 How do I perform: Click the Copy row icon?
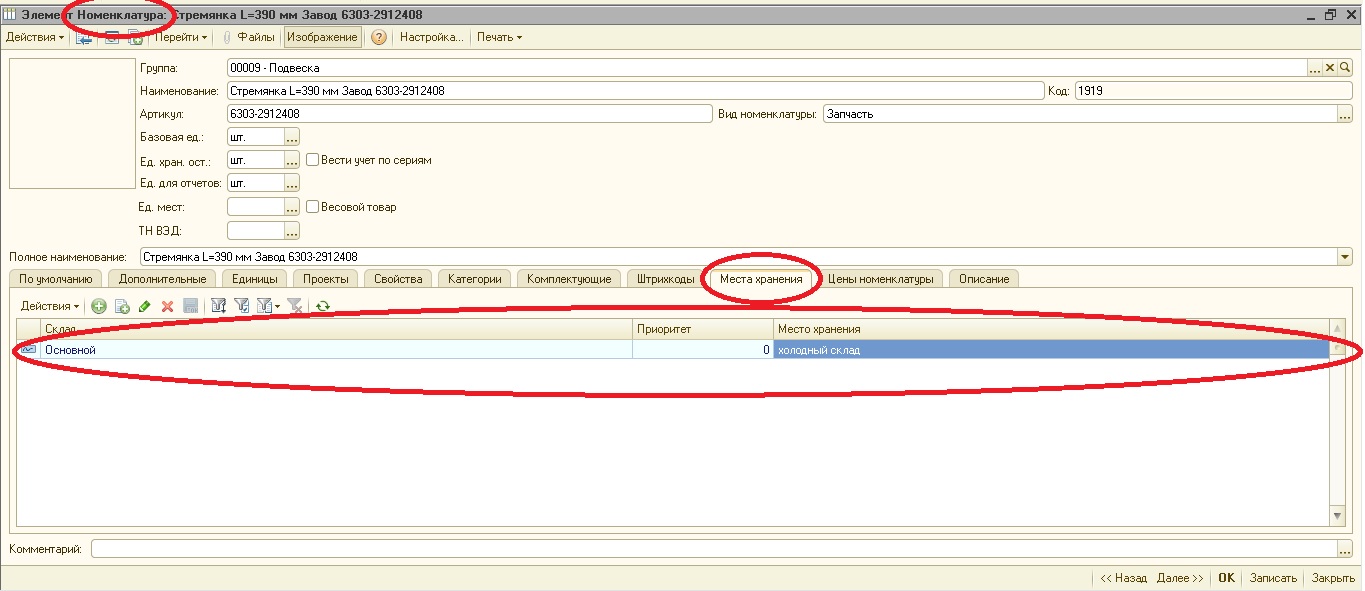(x=121, y=306)
